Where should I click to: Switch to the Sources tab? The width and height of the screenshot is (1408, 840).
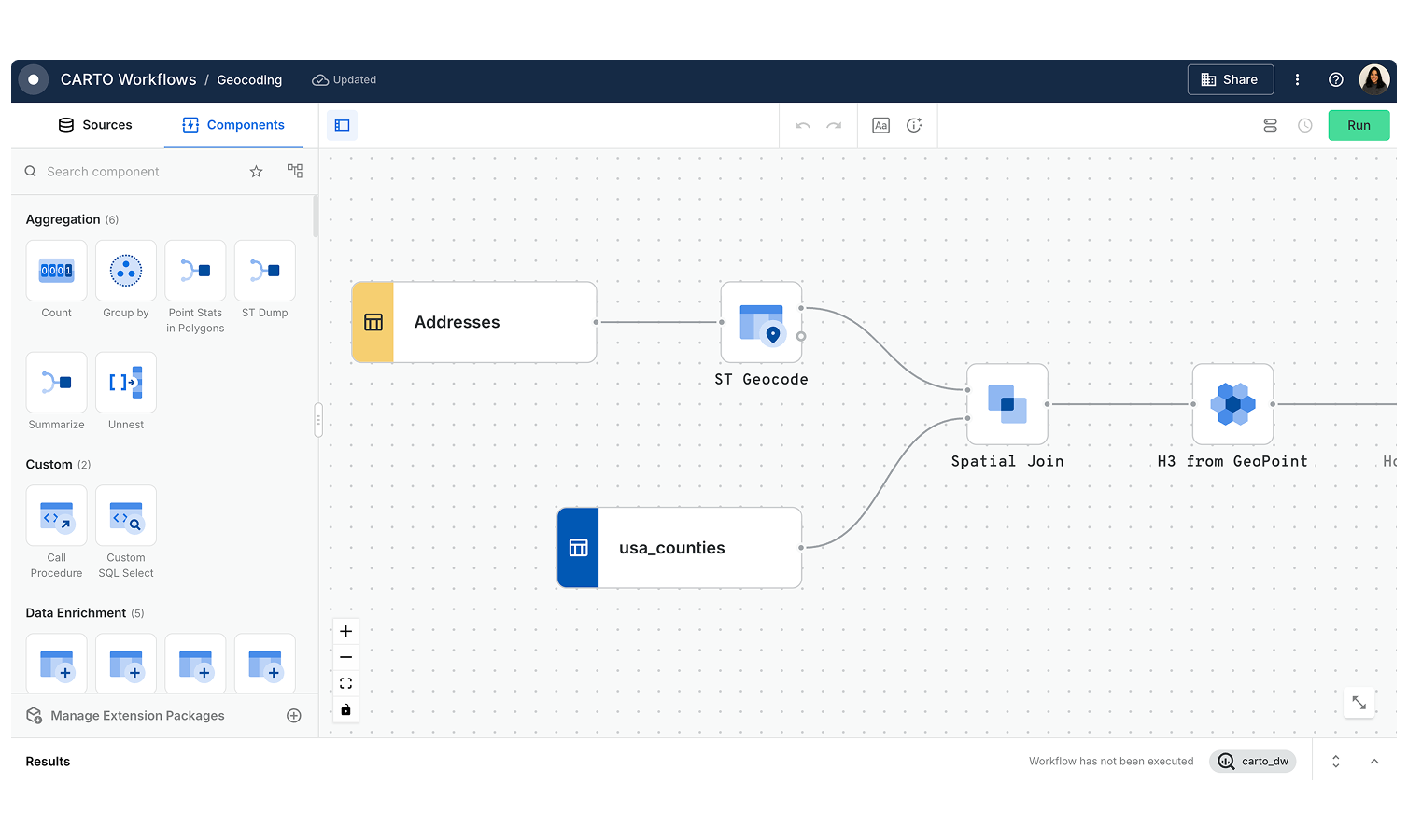click(x=95, y=125)
